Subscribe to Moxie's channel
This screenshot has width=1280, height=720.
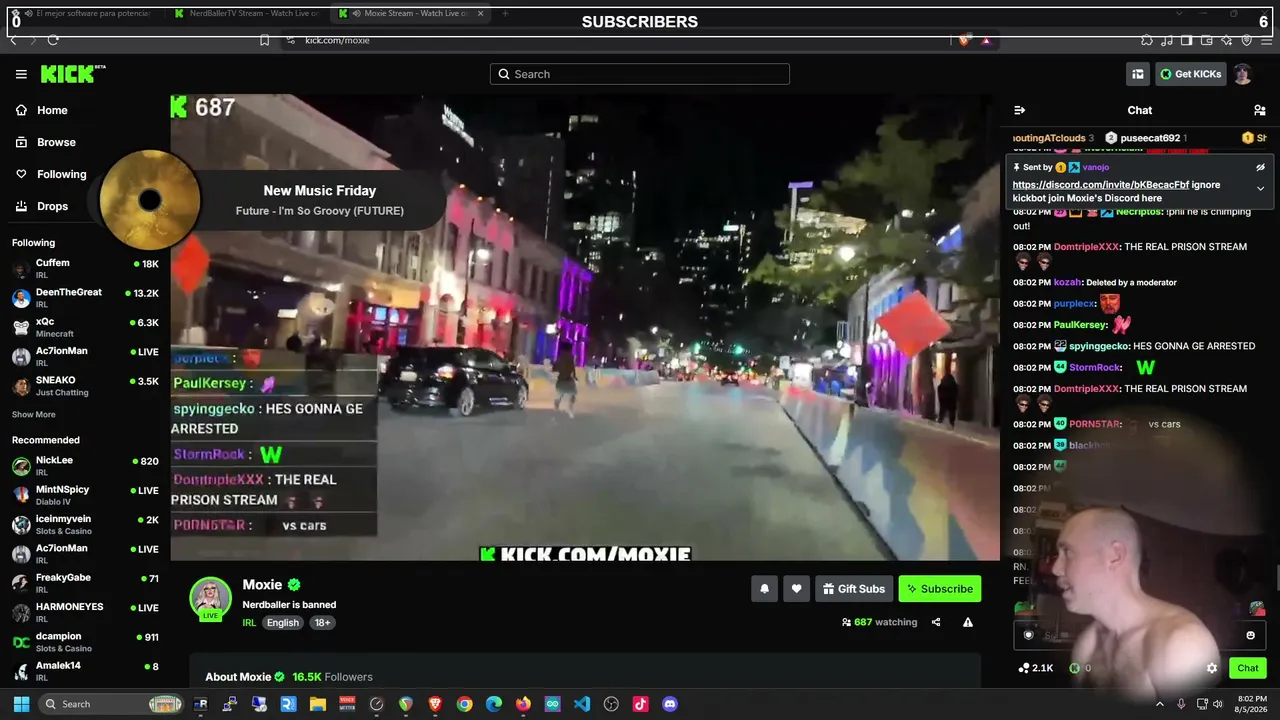[940, 589]
